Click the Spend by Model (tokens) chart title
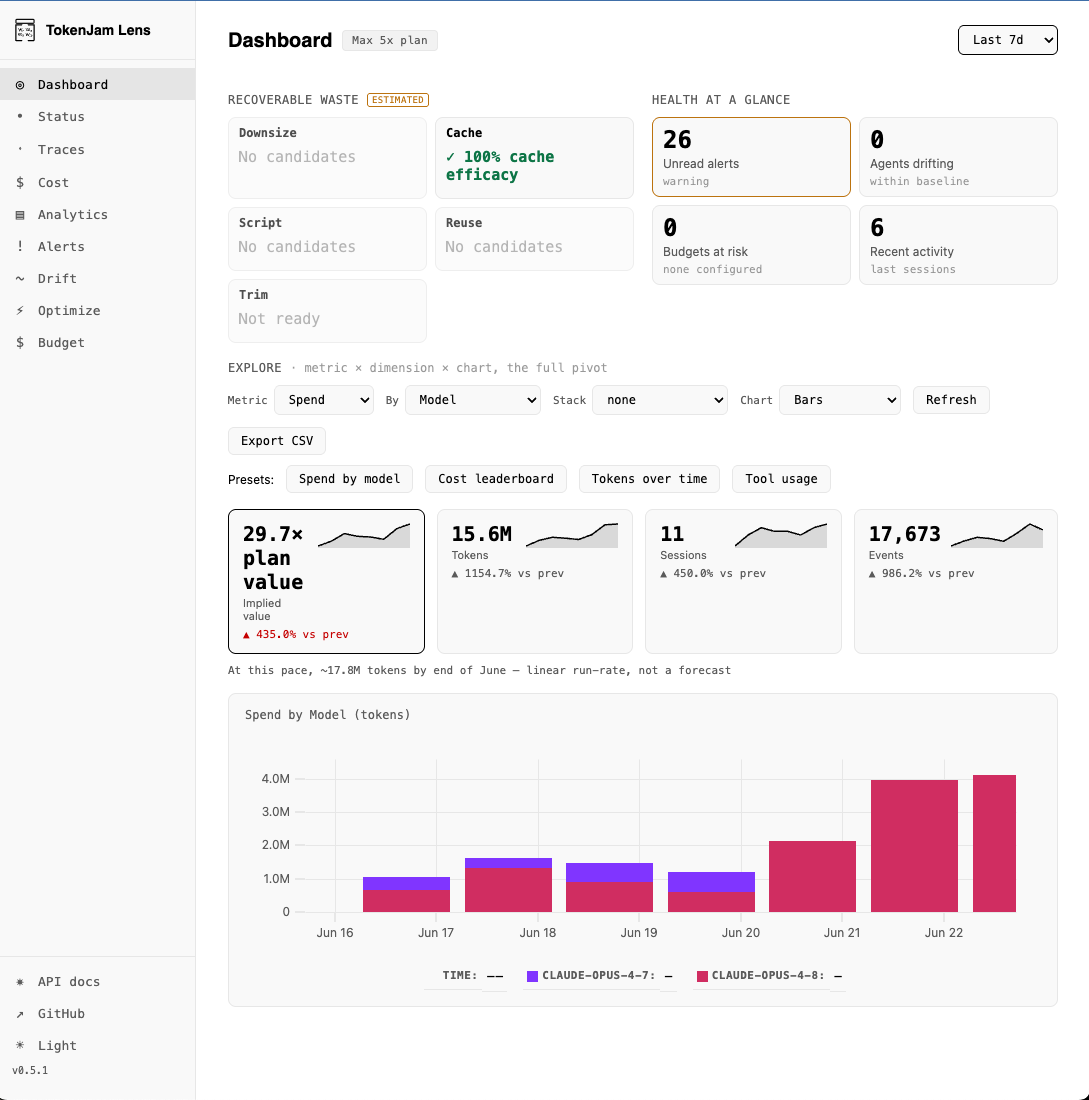Viewport: 1089px width, 1100px height. pyautogui.click(x=327, y=715)
